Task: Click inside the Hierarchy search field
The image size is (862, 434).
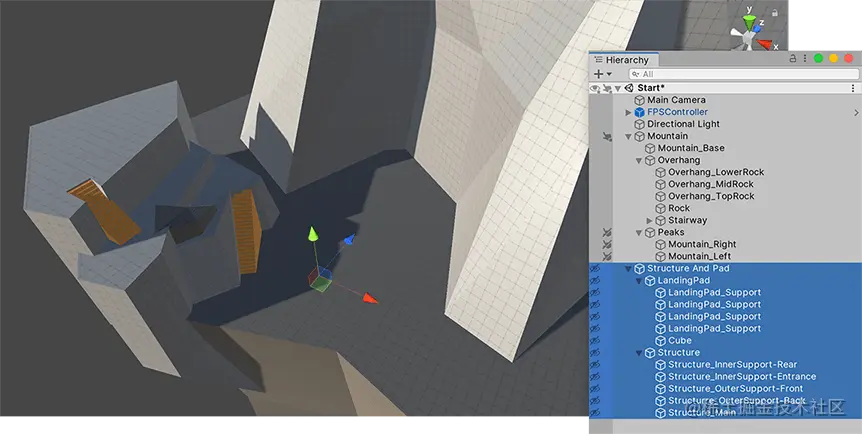Action: pyautogui.click(x=744, y=74)
